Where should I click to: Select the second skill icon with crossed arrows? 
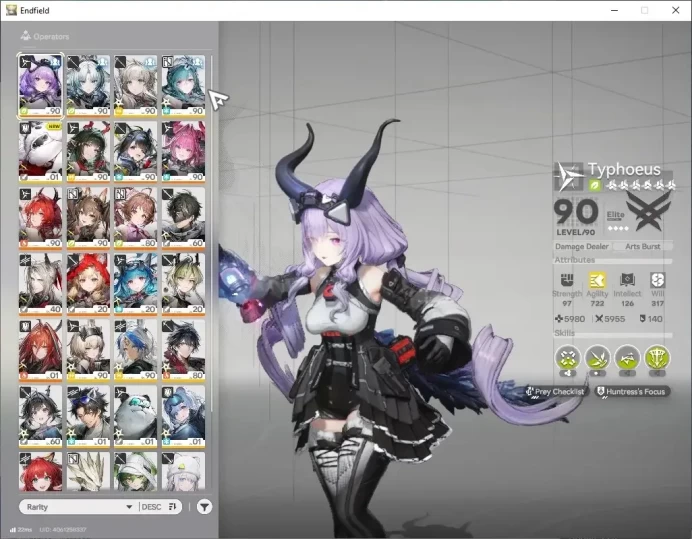coord(597,358)
